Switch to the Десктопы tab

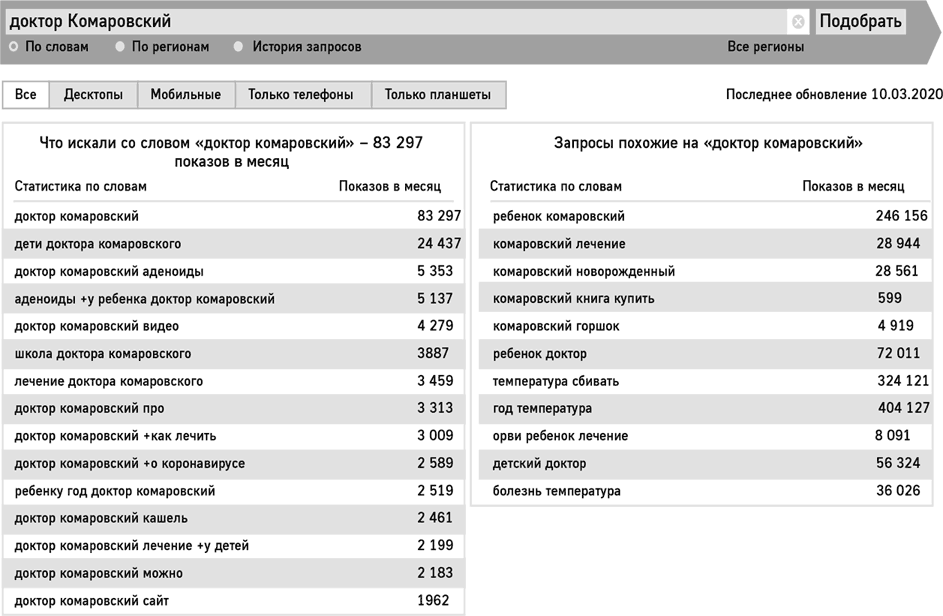pos(93,95)
